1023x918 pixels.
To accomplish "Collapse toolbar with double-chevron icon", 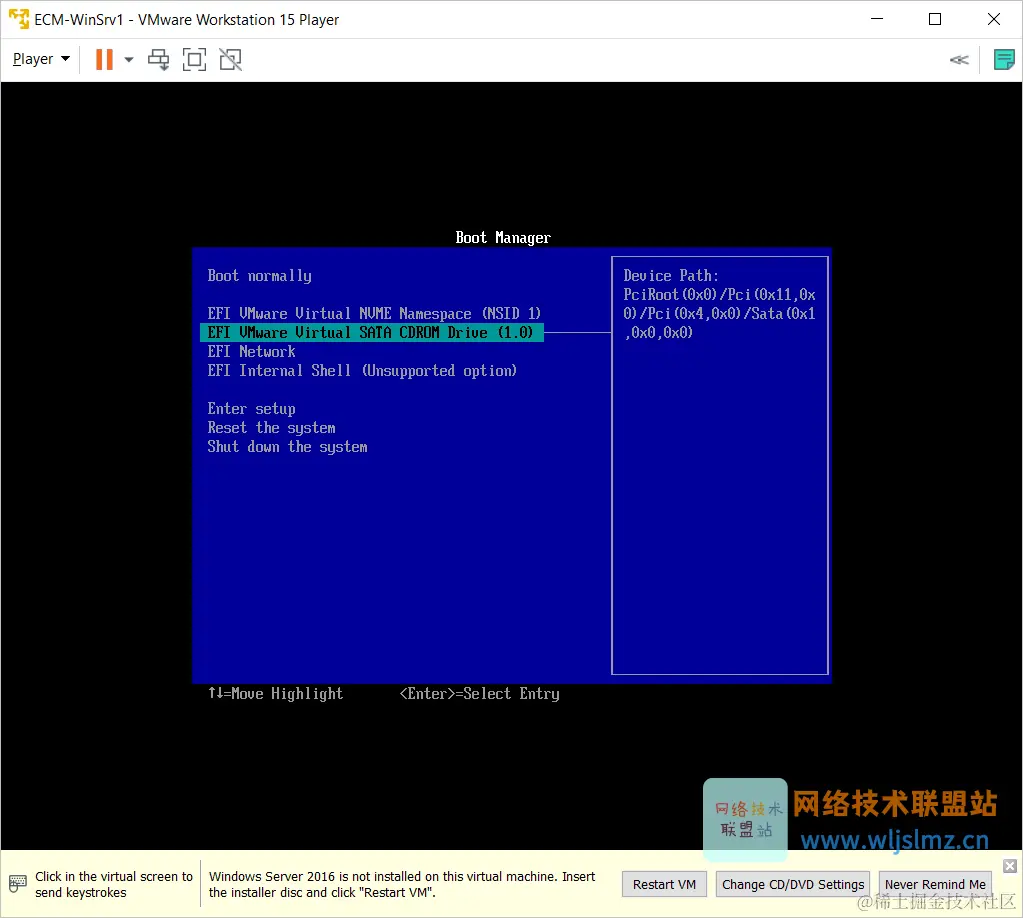I will [959, 60].
